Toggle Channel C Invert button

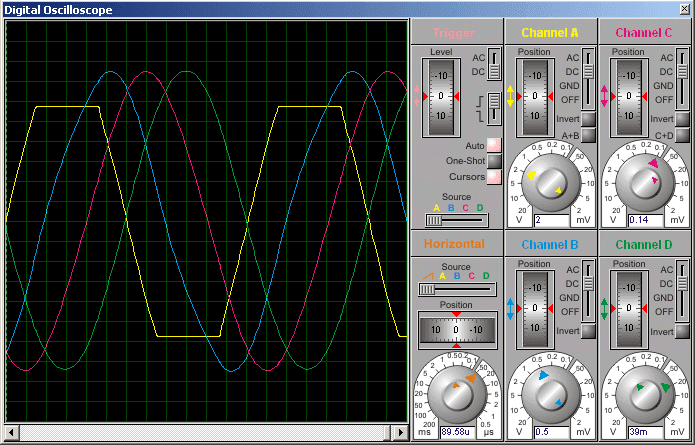tap(683, 119)
